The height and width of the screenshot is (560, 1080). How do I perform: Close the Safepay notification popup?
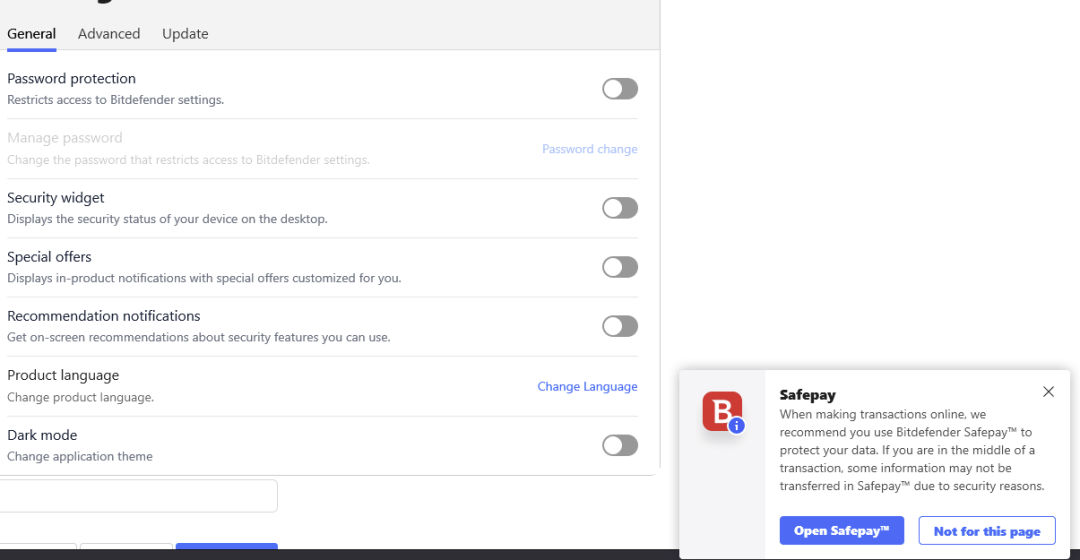(x=1048, y=392)
